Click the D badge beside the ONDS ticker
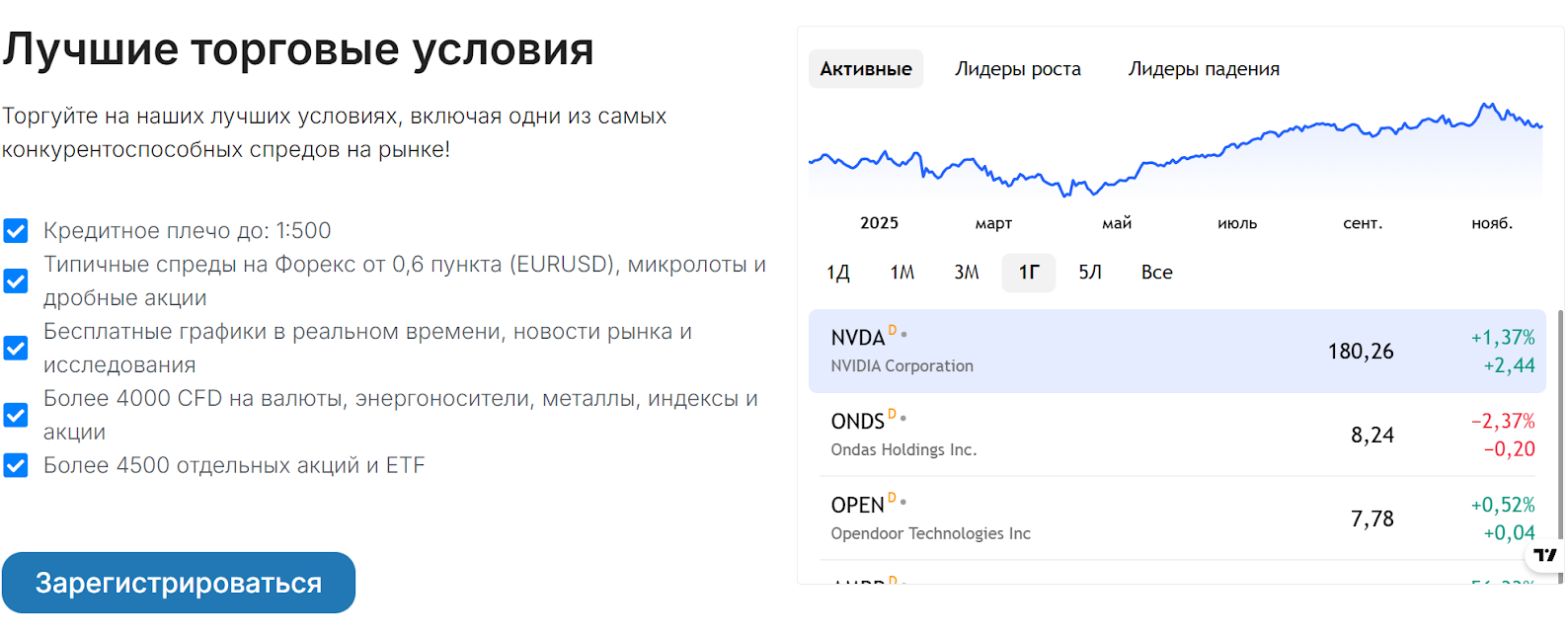Viewport: 1568px width, 638px height. (893, 414)
